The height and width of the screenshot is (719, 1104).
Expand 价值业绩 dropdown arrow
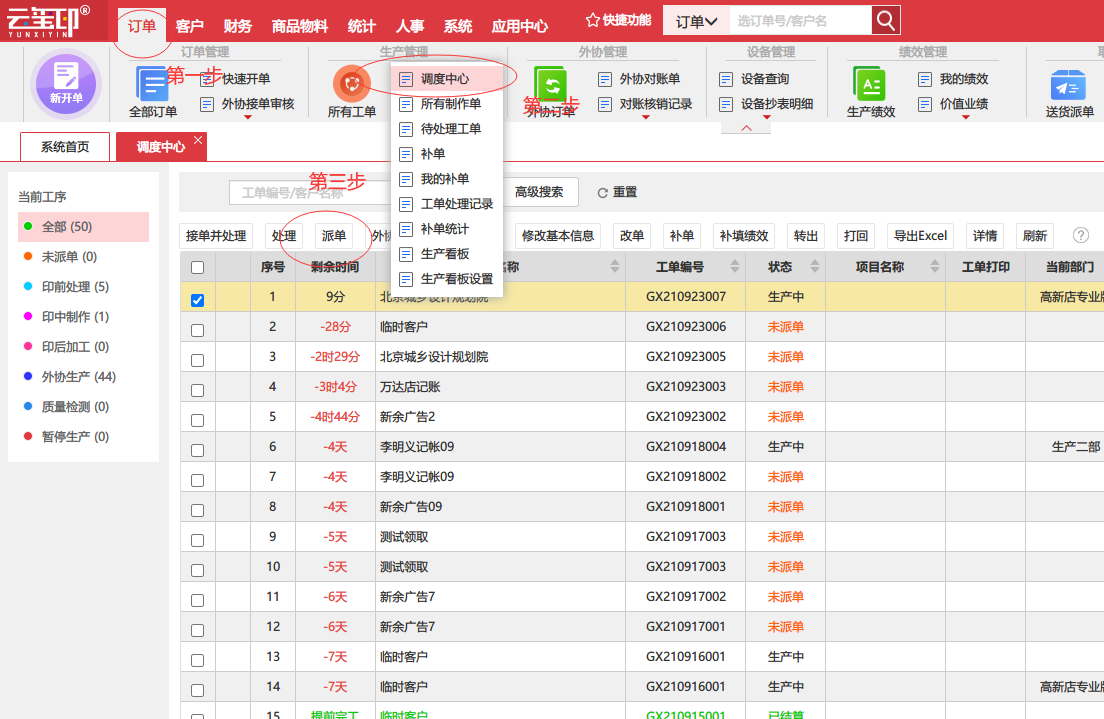click(965, 117)
